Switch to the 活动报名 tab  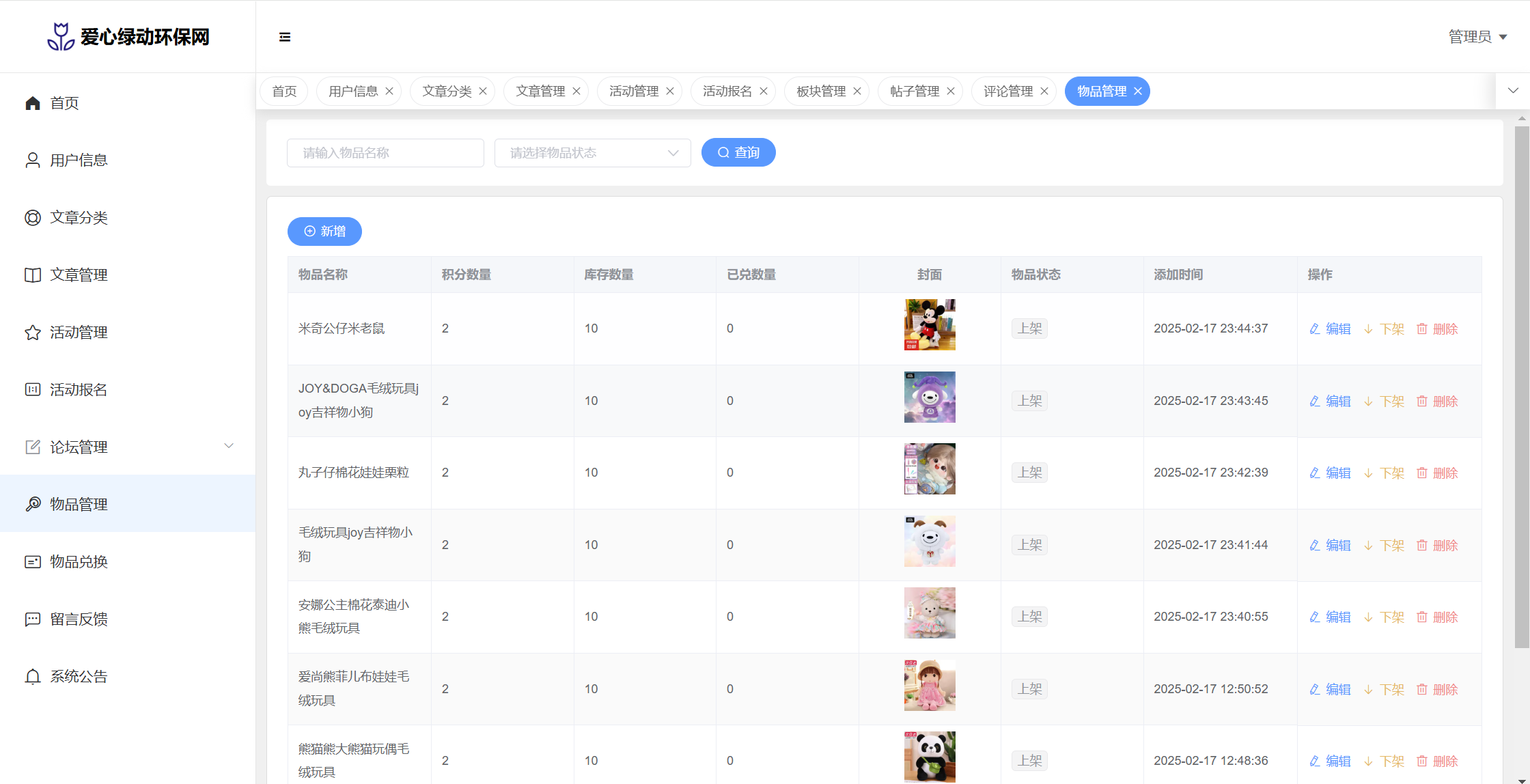click(x=727, y=92)
